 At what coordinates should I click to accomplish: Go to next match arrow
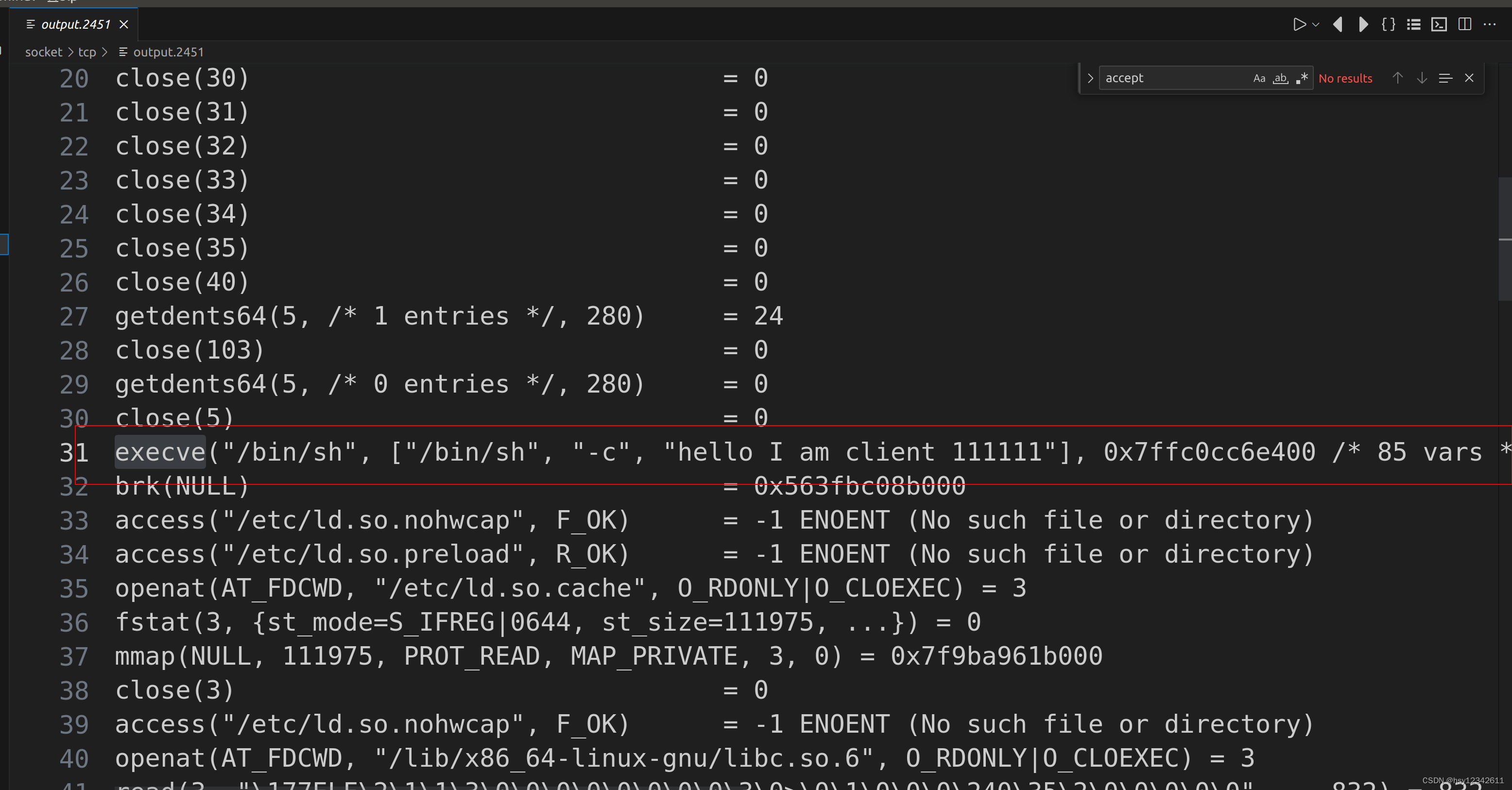click(1422, 79)
